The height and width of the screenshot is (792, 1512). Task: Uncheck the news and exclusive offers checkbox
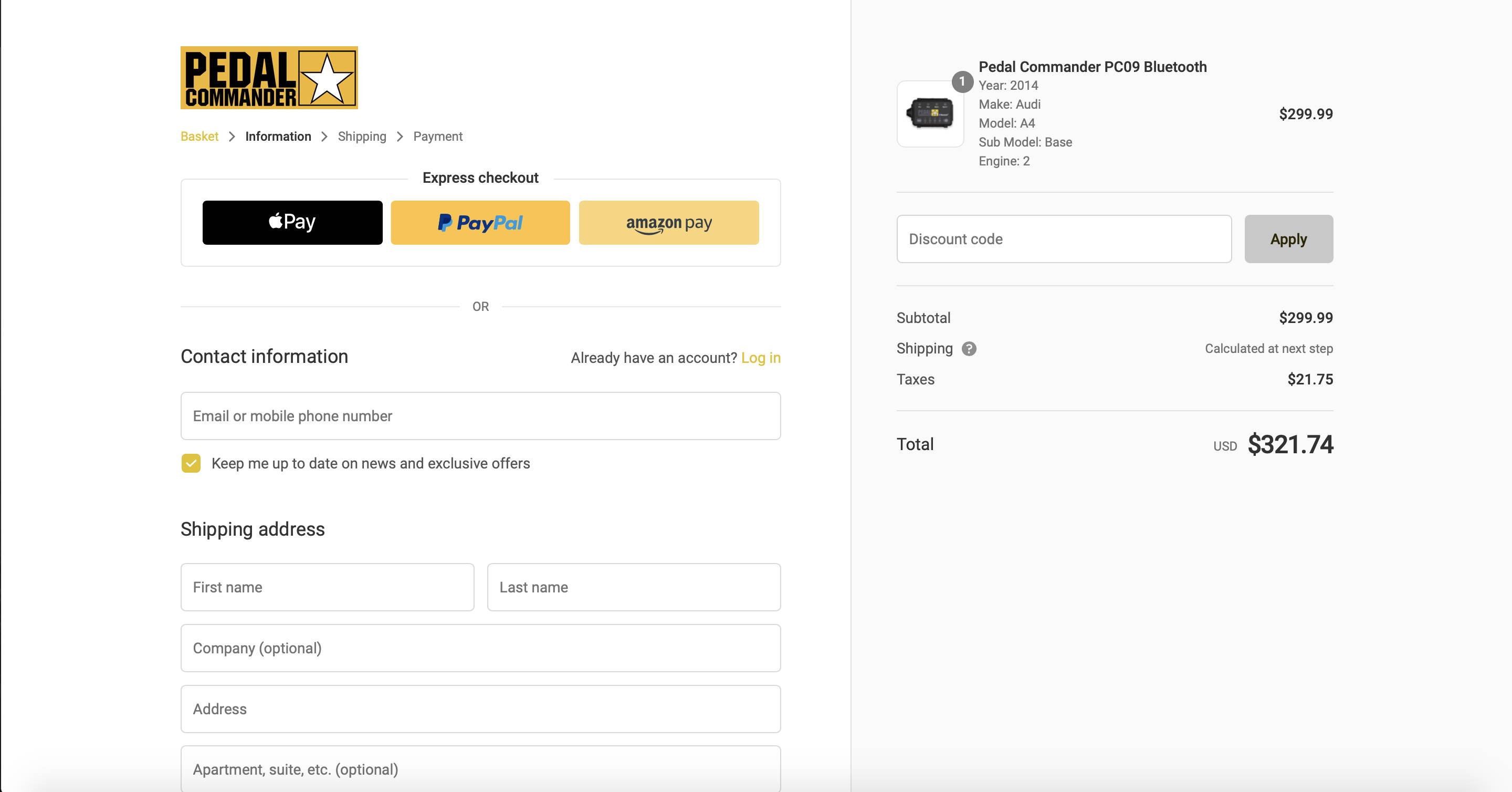point(191,463)
